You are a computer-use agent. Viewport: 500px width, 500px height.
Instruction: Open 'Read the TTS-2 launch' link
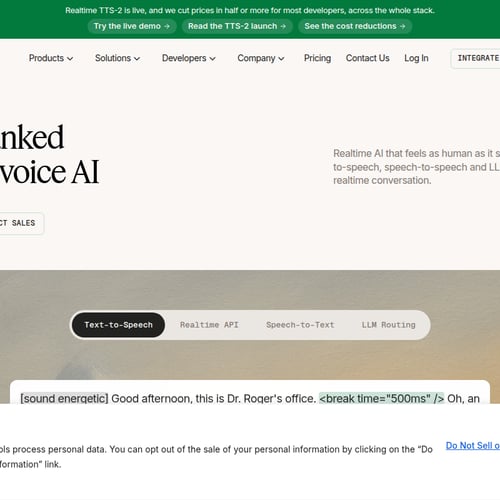pyautogui.click(x=237, y=26)
